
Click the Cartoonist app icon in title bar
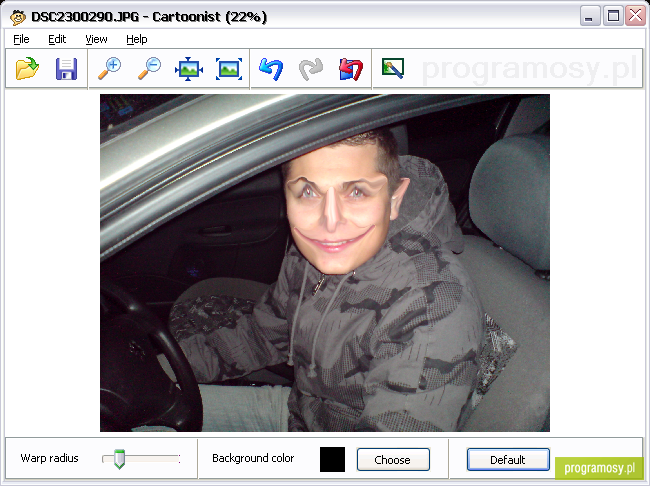click(x=18, y=17)
